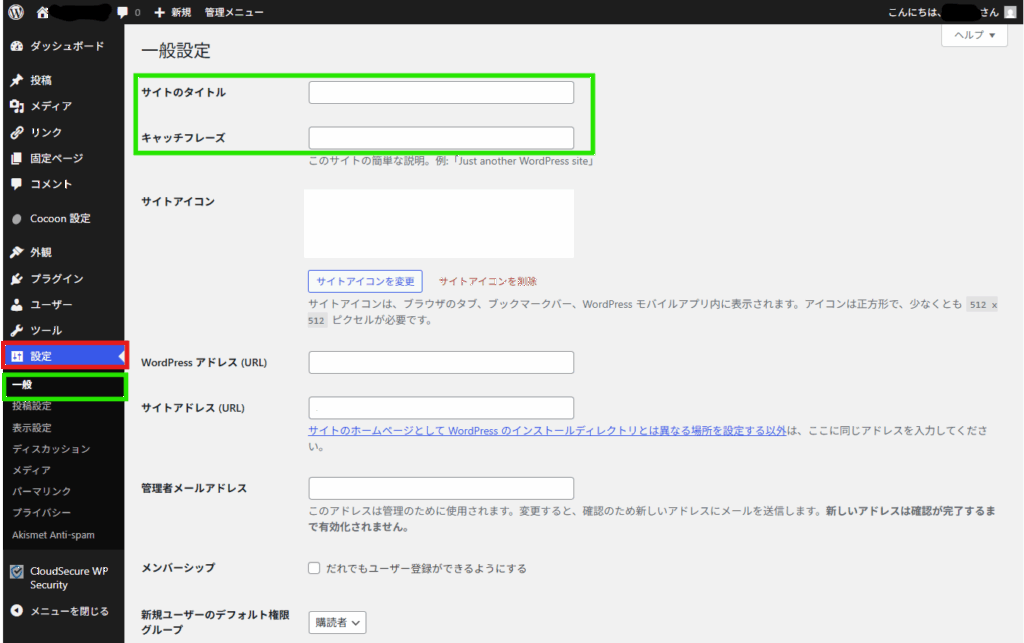Click the Users person icon
1024x643 pixels.
(x=17, y=305)
